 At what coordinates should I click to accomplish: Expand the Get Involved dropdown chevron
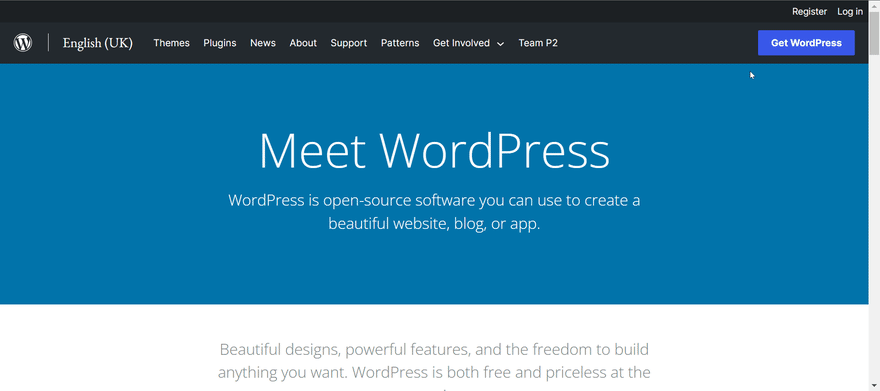(500, 44)
